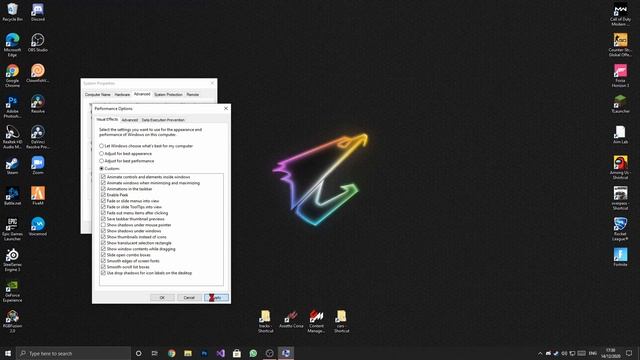Screen dimensions: 640x360
Task: Click the Apply button
Action: (x=216, y=298)
